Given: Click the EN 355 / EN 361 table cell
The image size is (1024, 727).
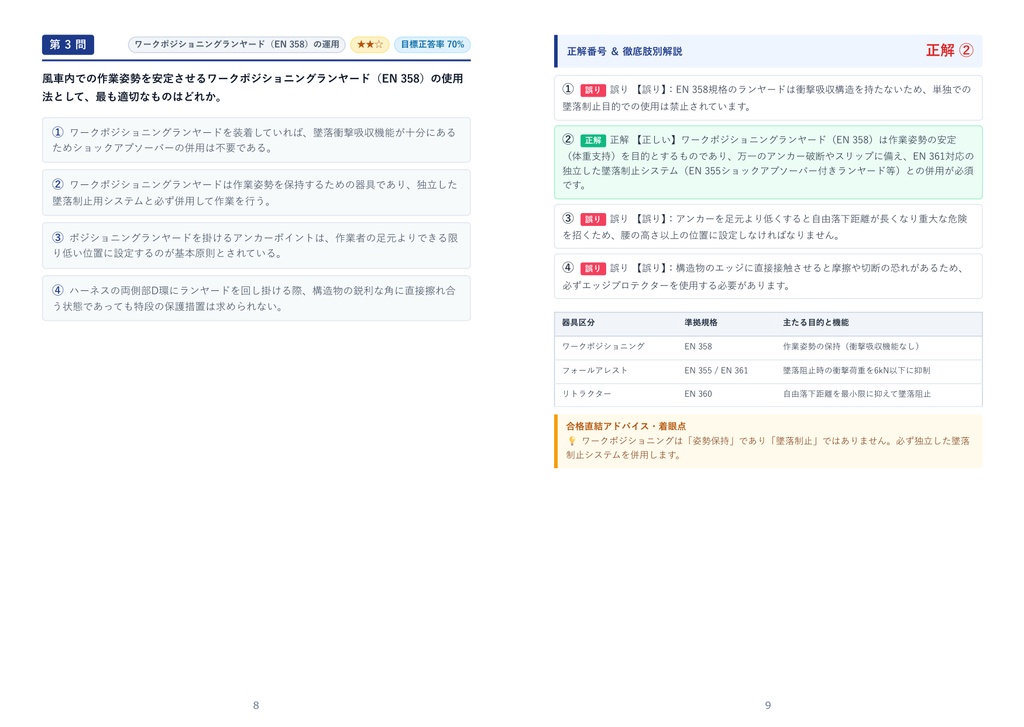Looking at the screenshot, I should click(716, 370).
